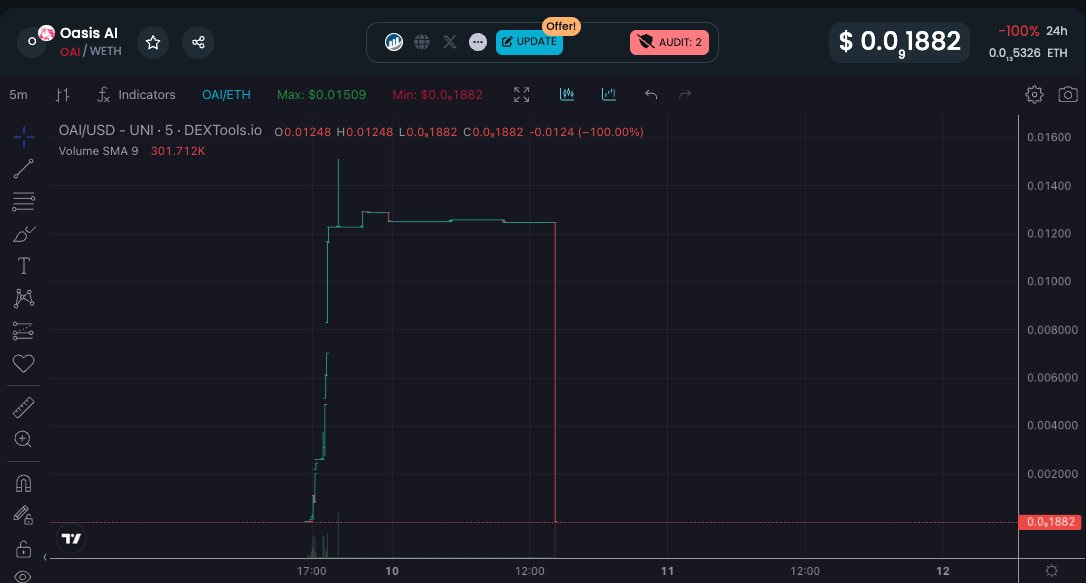Click the OAI / WETH pair label

click(91, 51)
